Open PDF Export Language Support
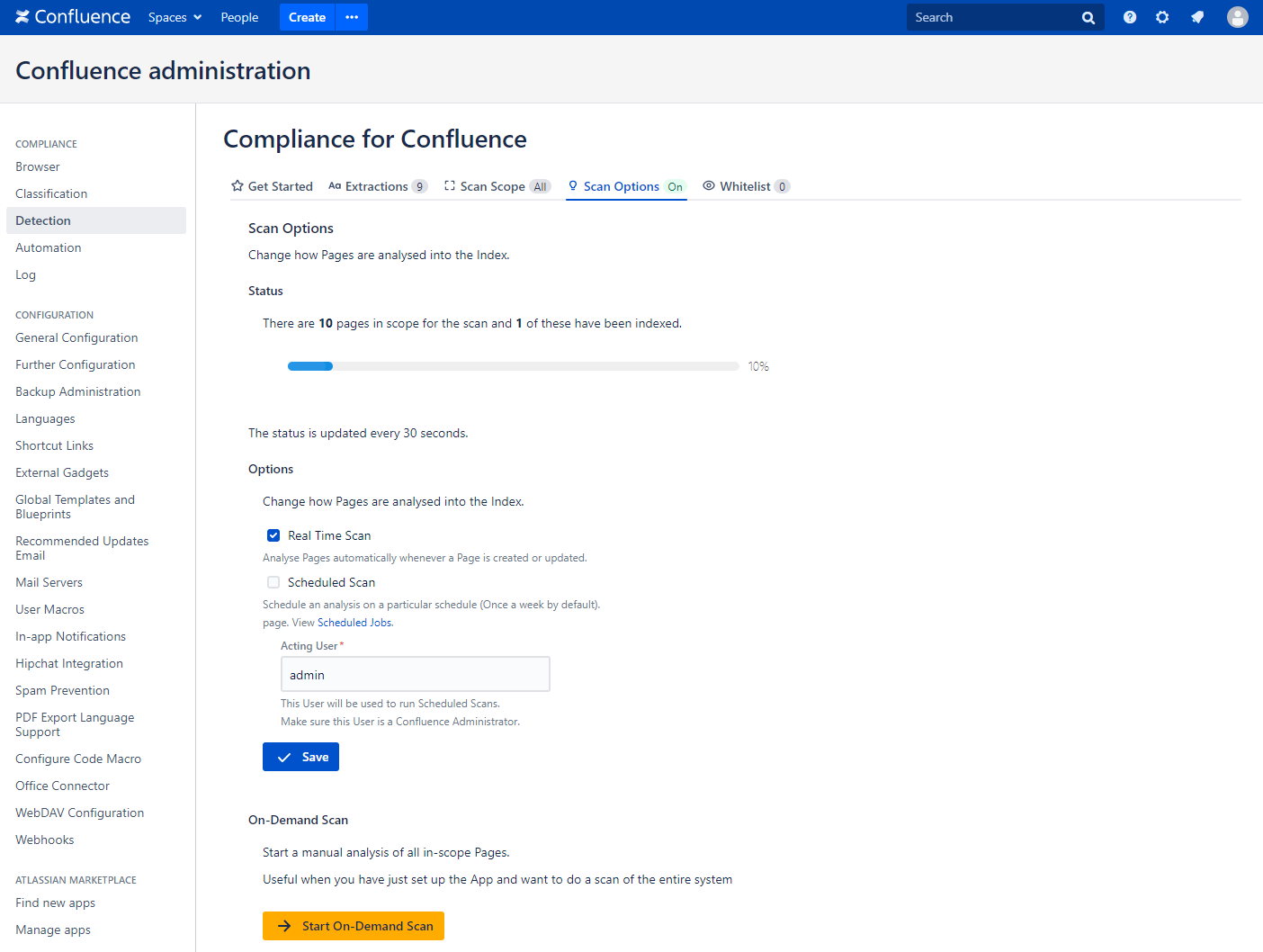Image resolution: width=1263 pixels, height=952 pixels. (x=75, y=724)
